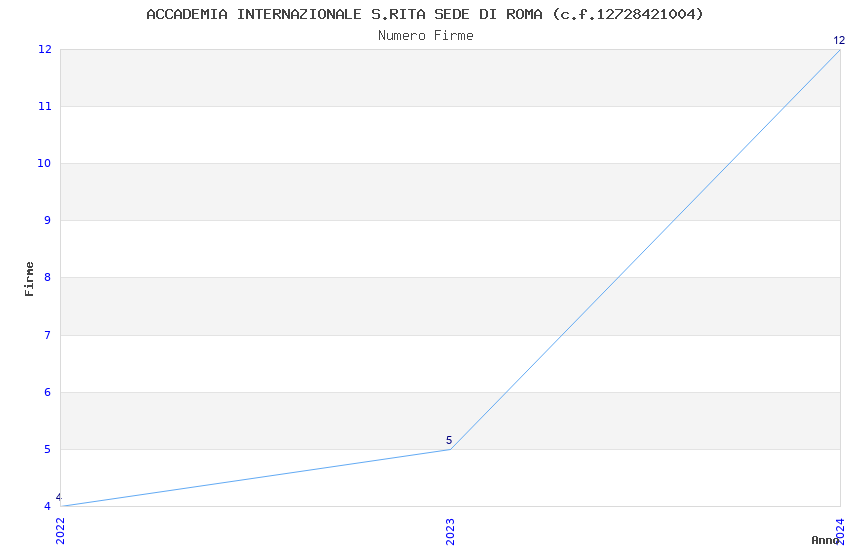Click y-axis tick label 10

click(x=44, y=163)
